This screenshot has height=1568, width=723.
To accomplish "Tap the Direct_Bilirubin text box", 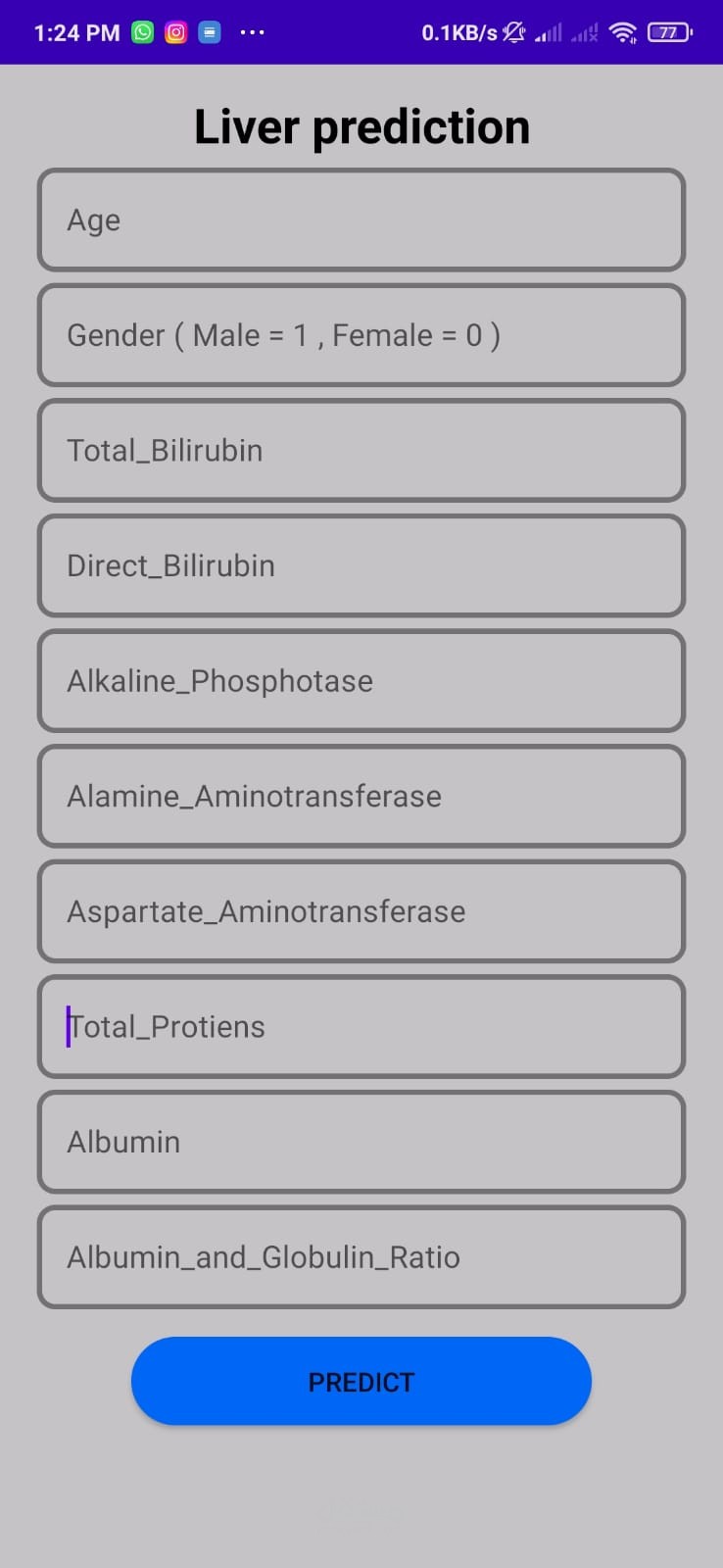I will (361, 566).
